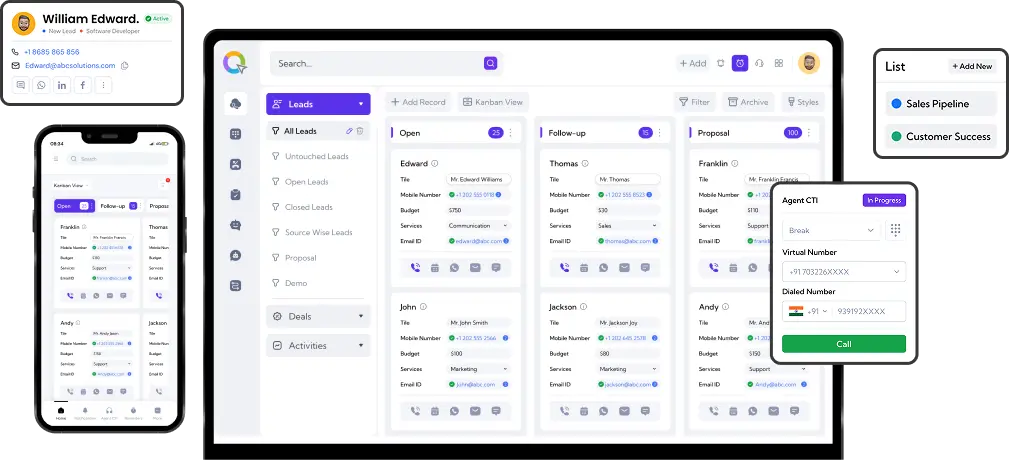Delete the All Leads filter with trash icon
Screen dimensions: 1009x460
coord(360,131)
